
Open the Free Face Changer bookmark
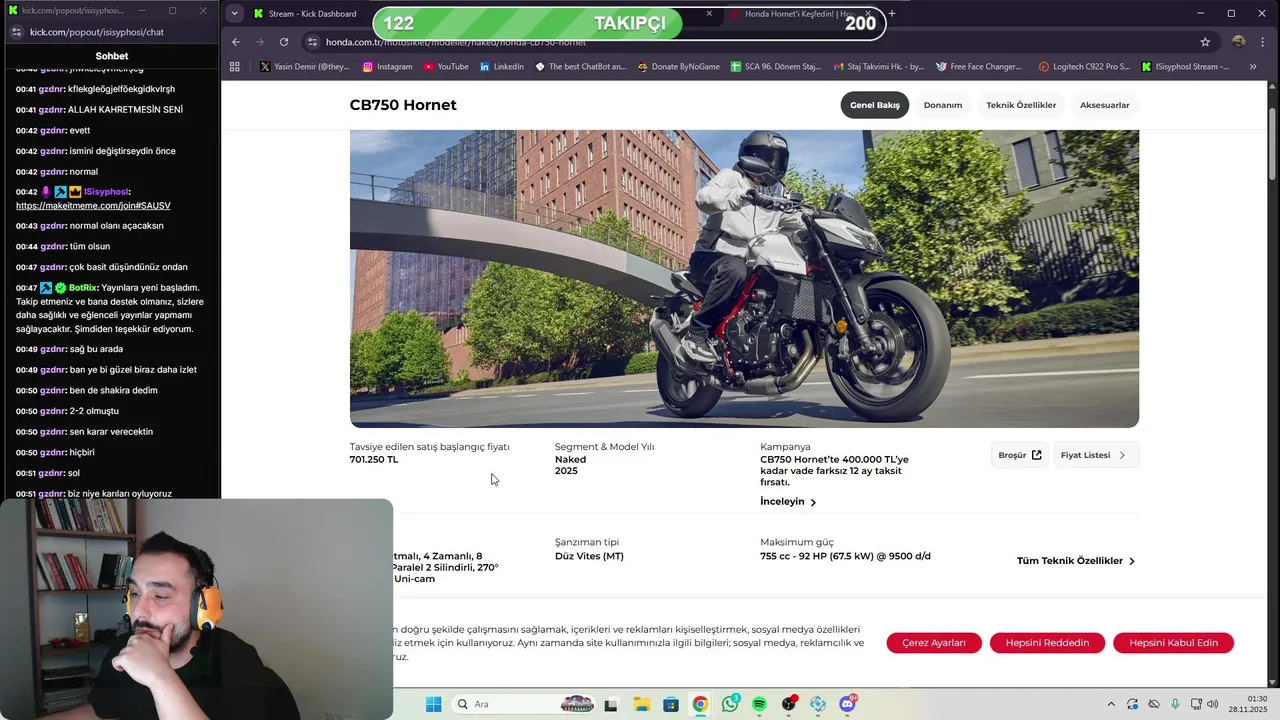(979, 67)
